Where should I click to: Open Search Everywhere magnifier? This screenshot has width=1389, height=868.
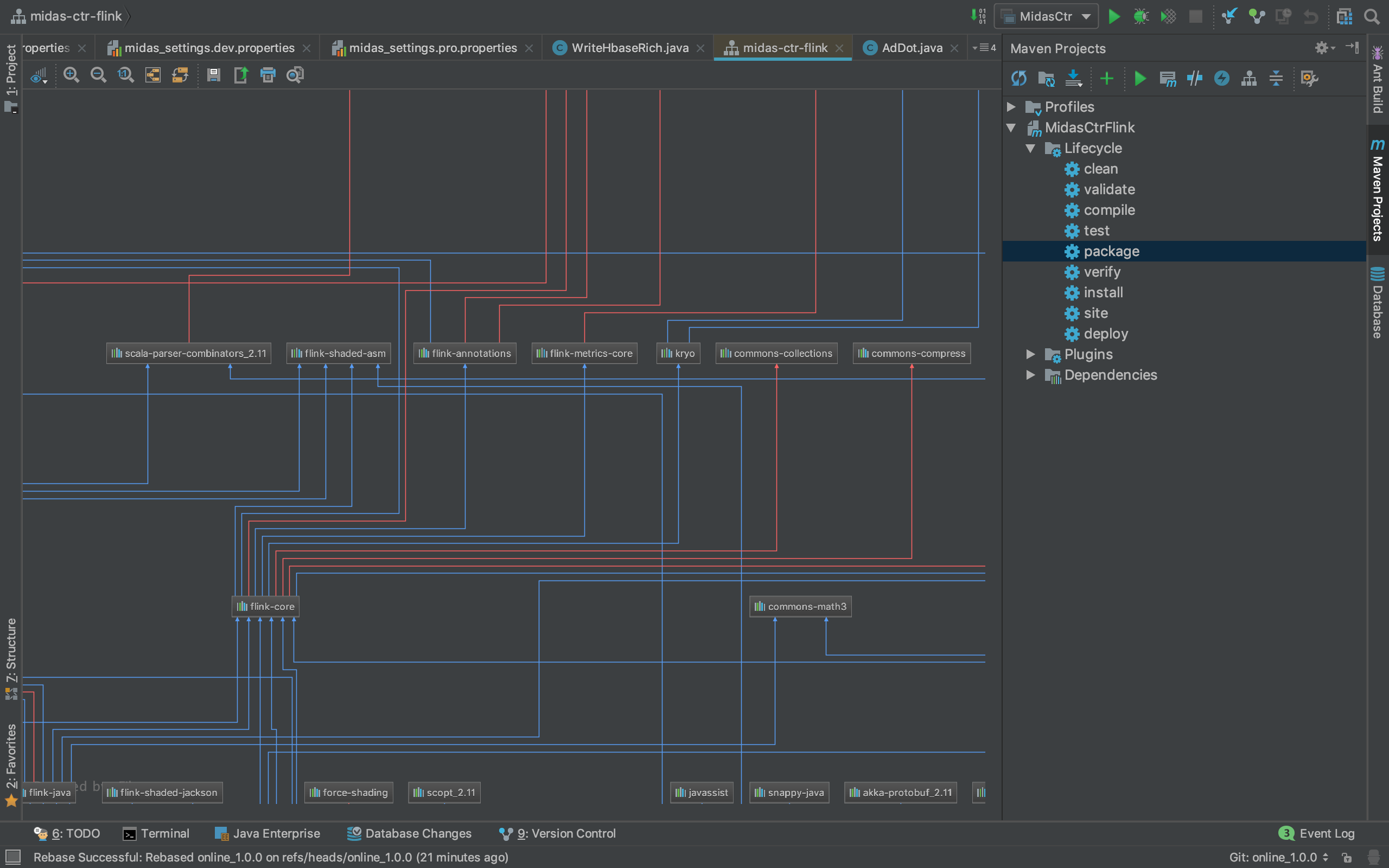click(1372, 16)
